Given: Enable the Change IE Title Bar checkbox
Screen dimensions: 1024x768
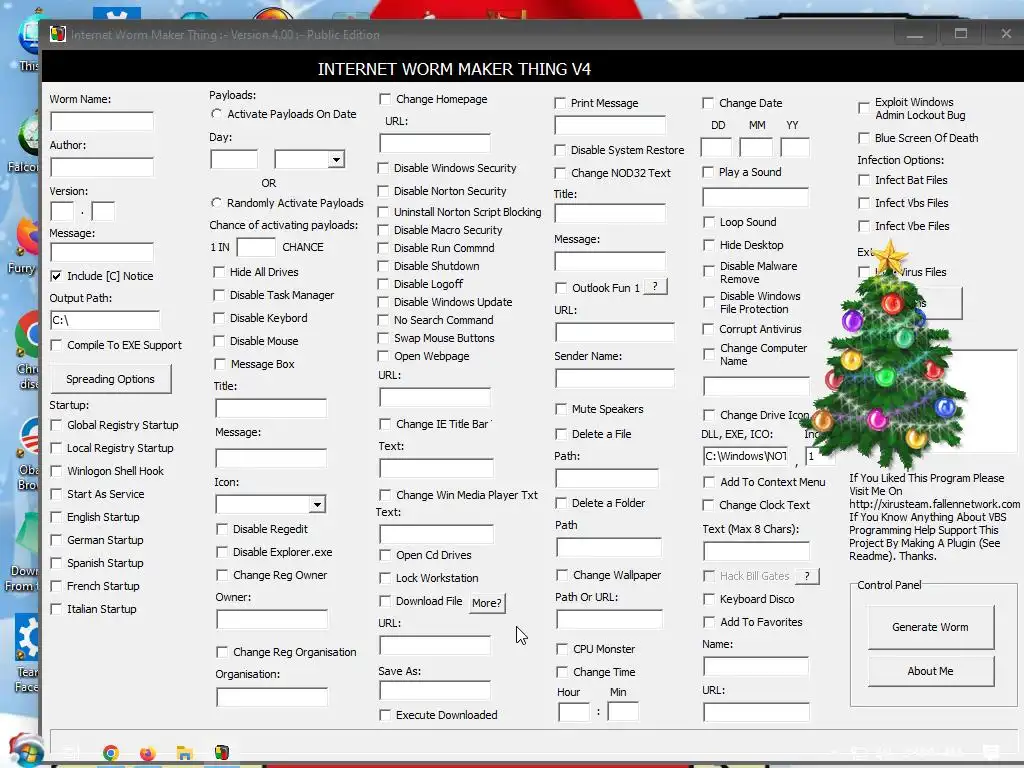Looking at the screenshot, I should (x=385, y=424).
